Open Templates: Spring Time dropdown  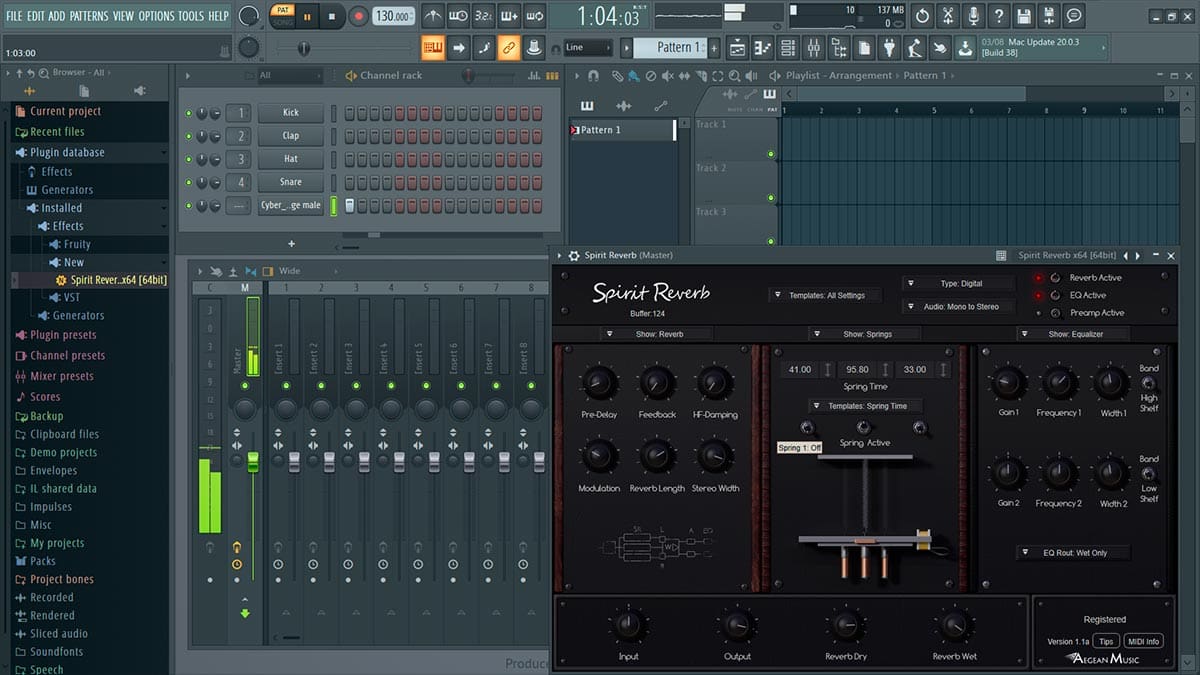point(865,406)
